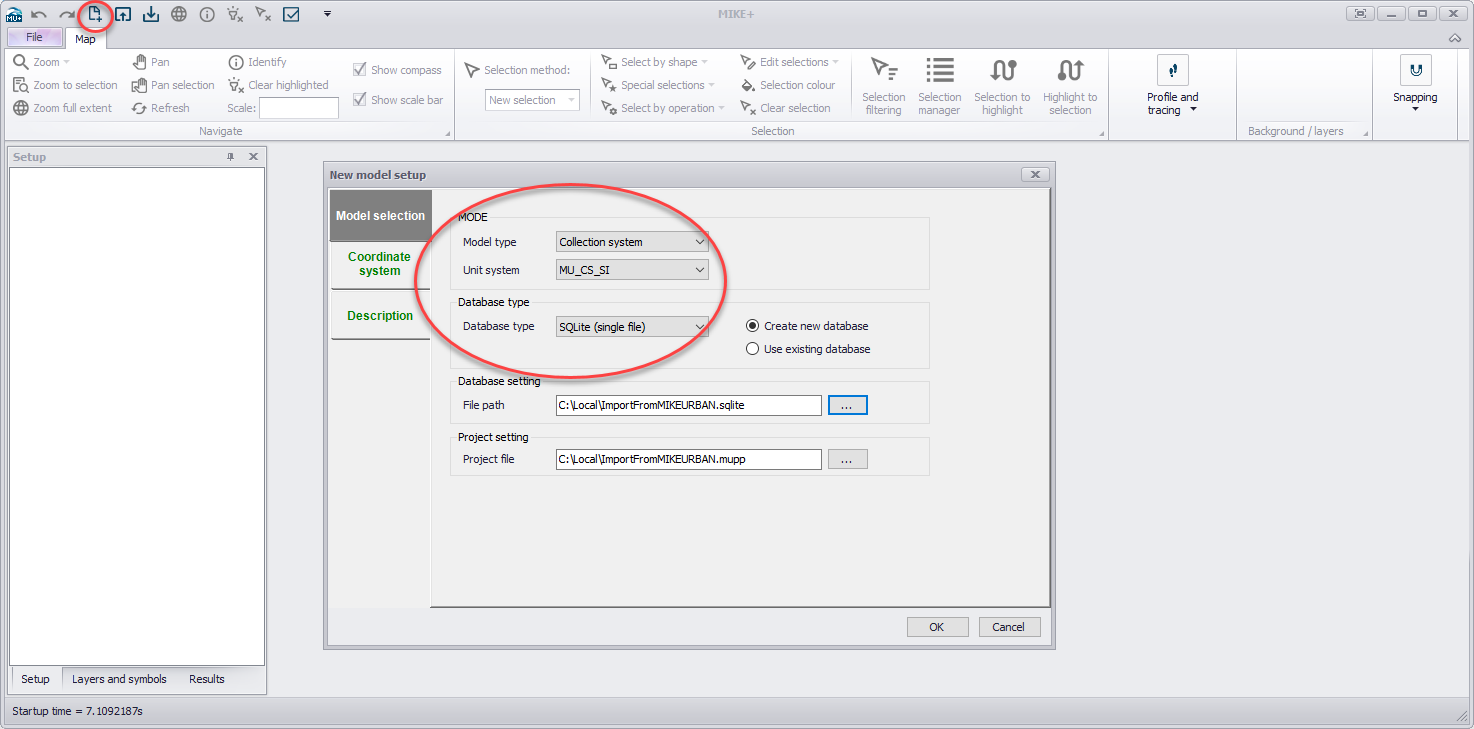Select Use existing database option
The width and height of the screenshot is (1474, 729).
click(753, 349)
